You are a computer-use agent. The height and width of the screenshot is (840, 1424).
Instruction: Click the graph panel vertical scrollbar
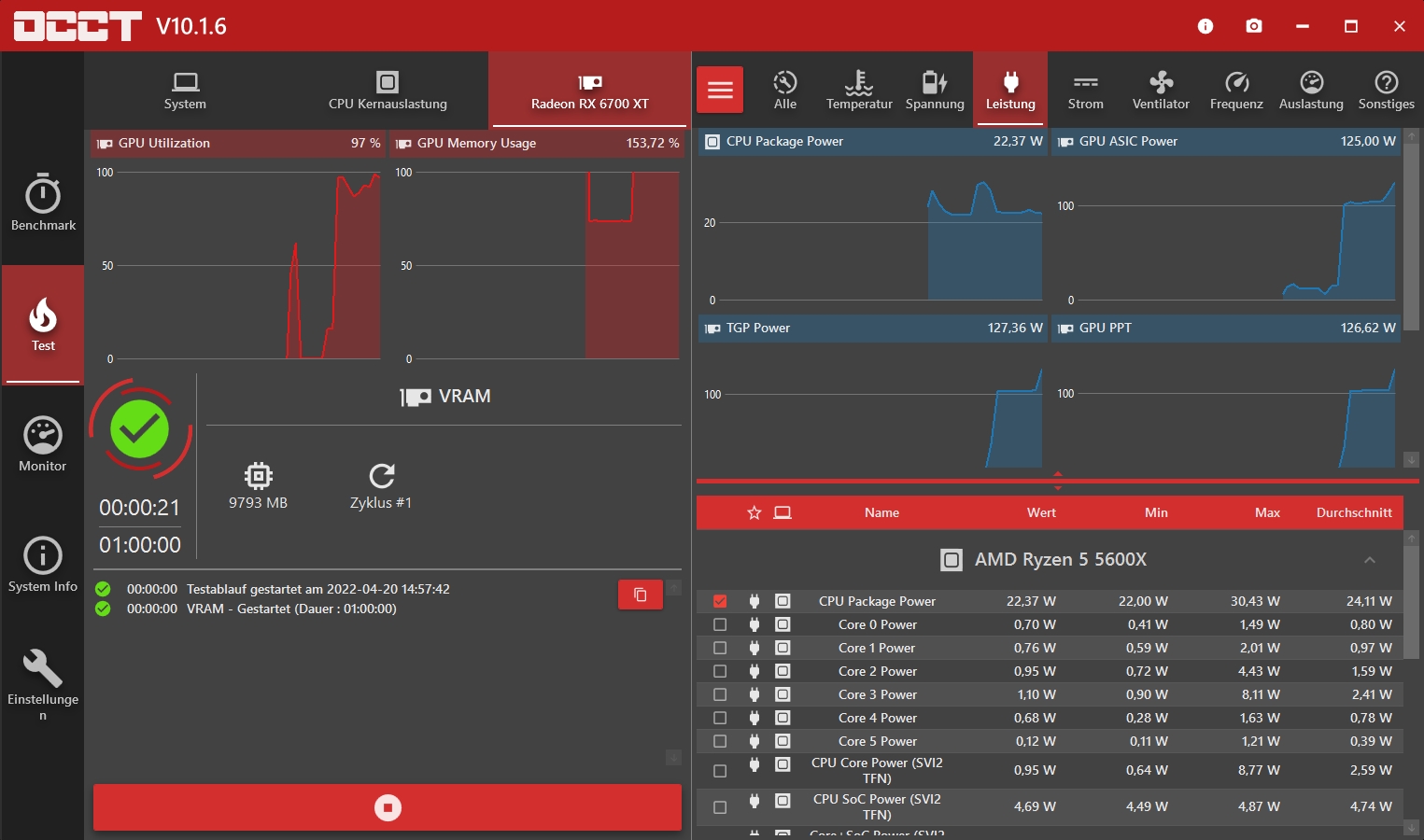click(x=1412, y=235)
